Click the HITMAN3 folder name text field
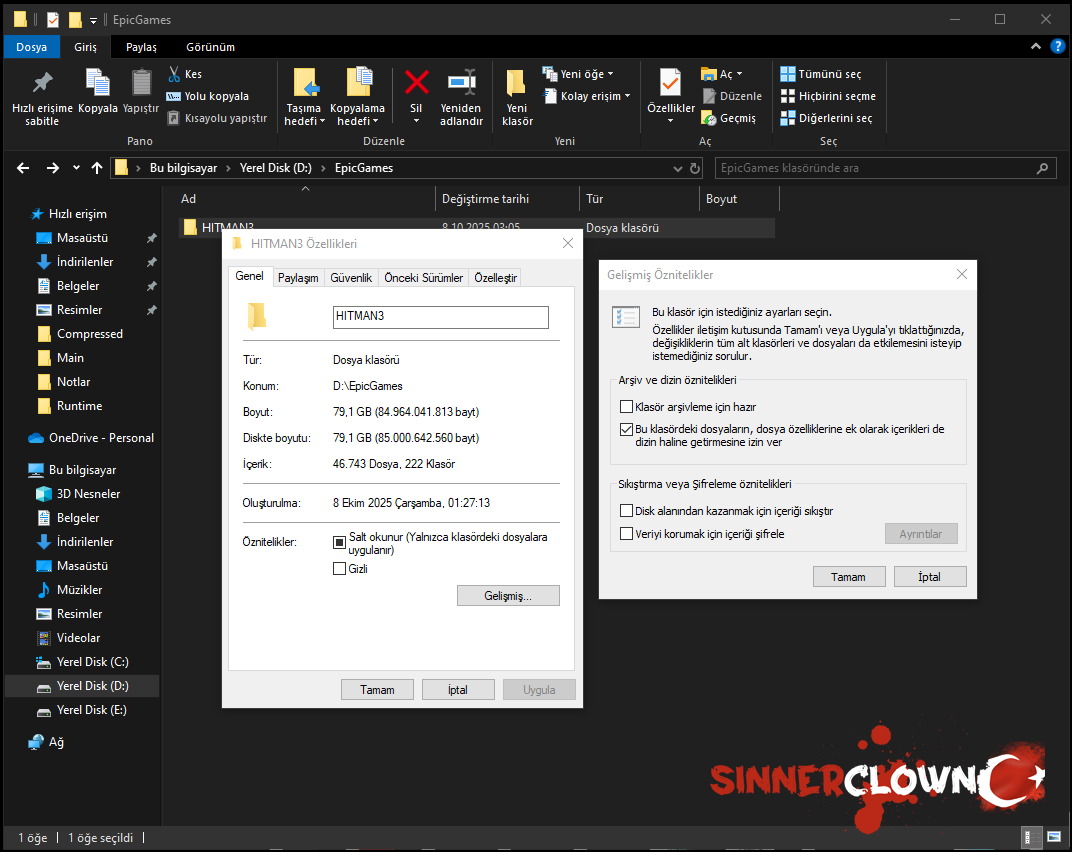 tap(440, 317)
